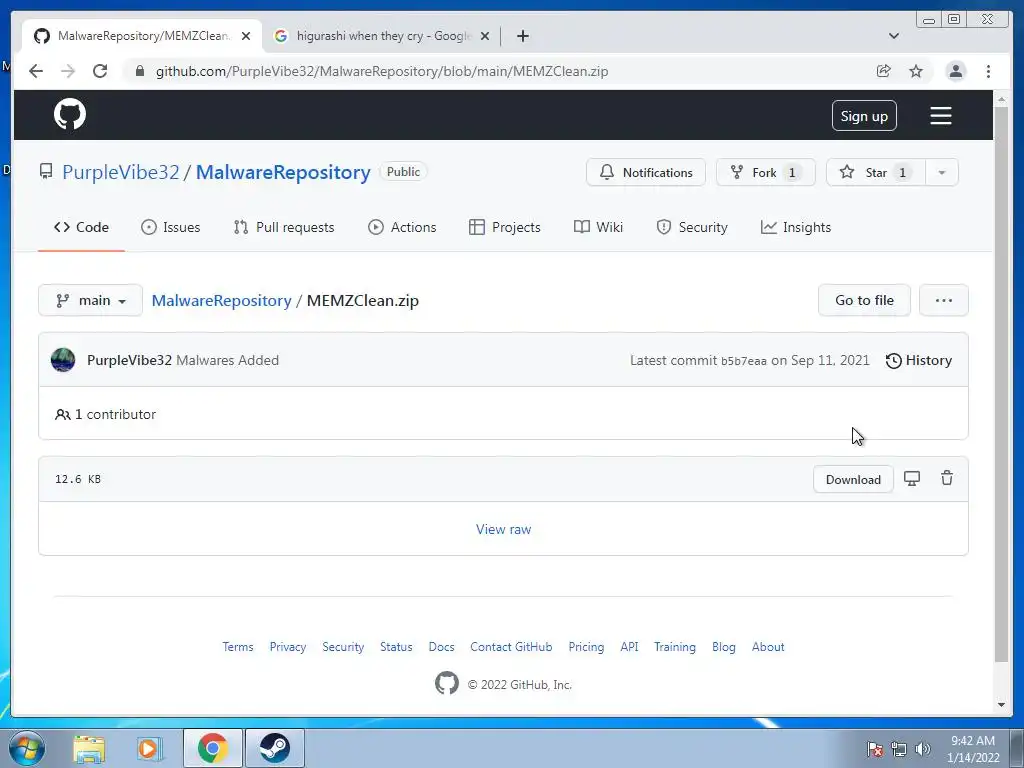Screen dimensions: 1024x768
Task: Close the MalwareRepository tab
Action: pos(246,36)
